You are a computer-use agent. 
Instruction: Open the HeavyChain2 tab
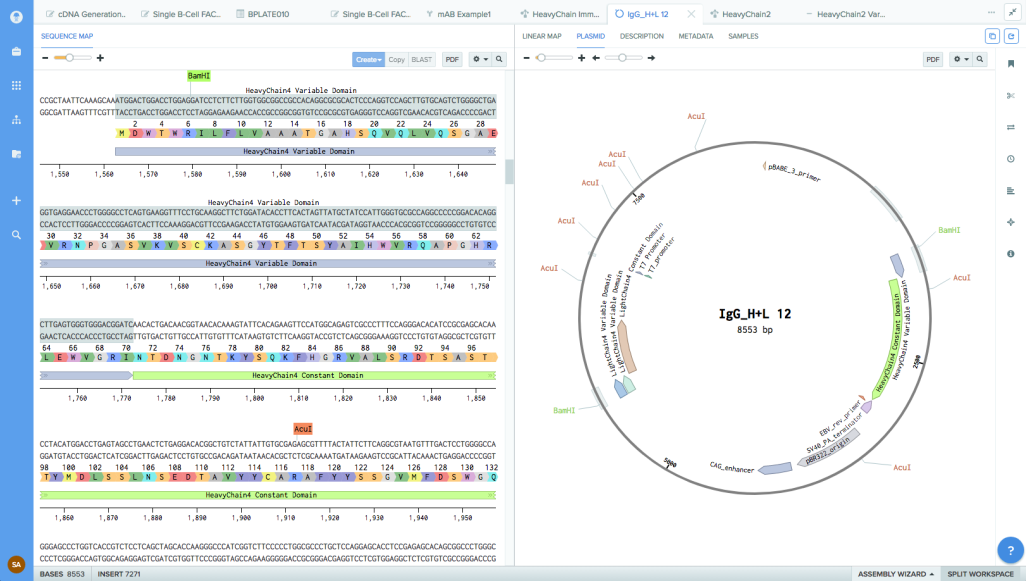tap(746, 14)
